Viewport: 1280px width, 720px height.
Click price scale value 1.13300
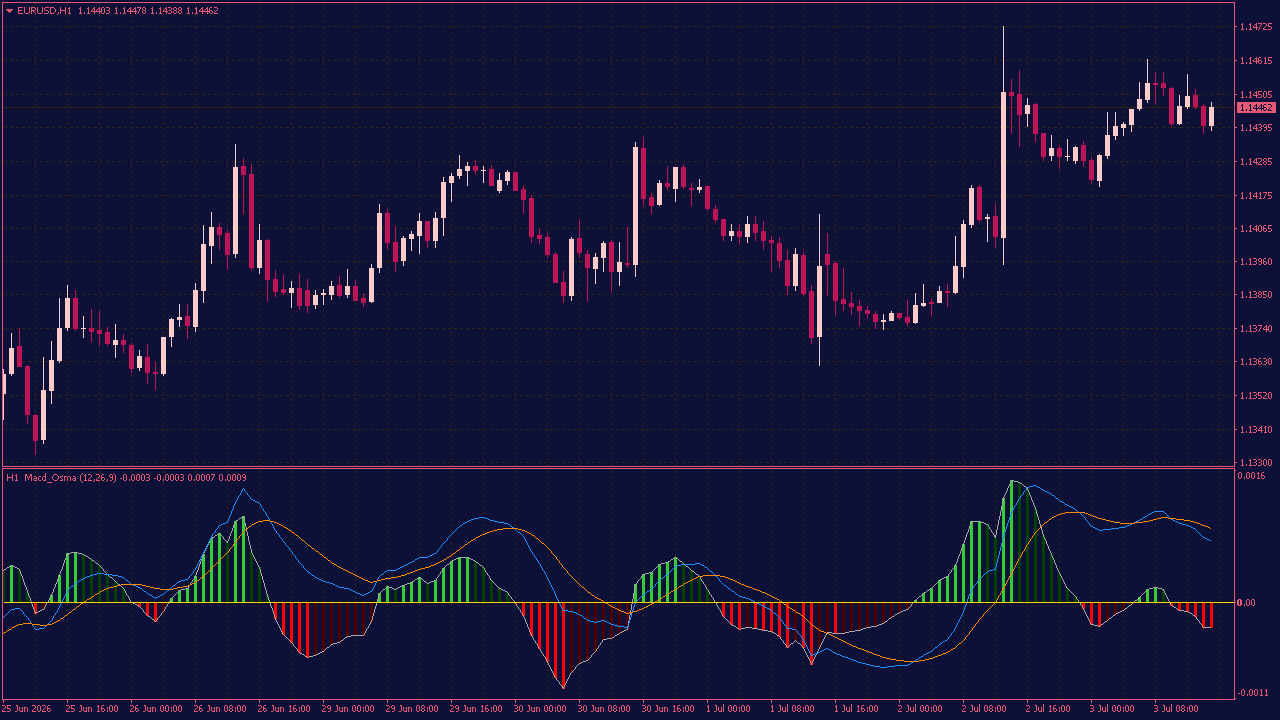(x=1255, y=463)
